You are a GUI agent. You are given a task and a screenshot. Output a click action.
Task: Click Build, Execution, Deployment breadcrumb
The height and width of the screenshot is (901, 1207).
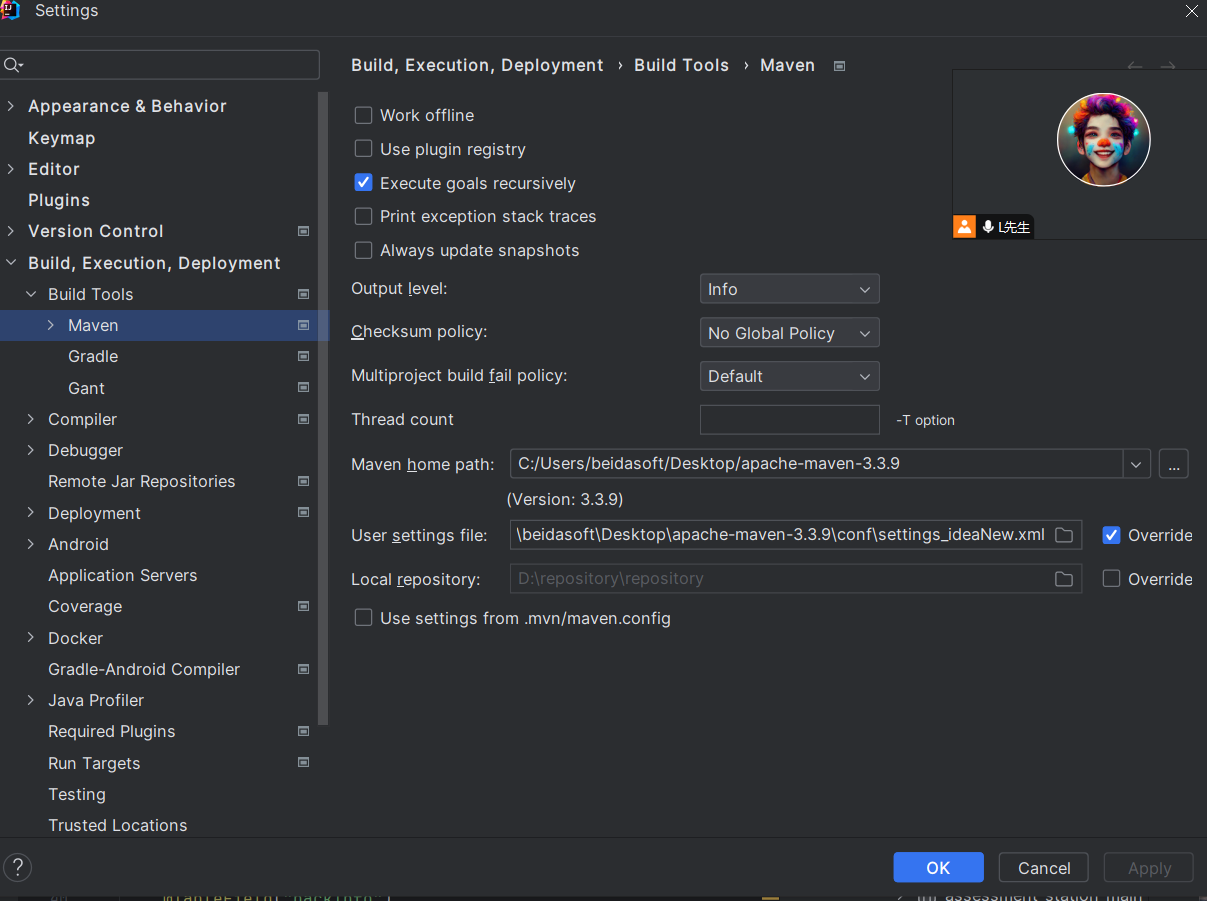click(x=477, y=65)
